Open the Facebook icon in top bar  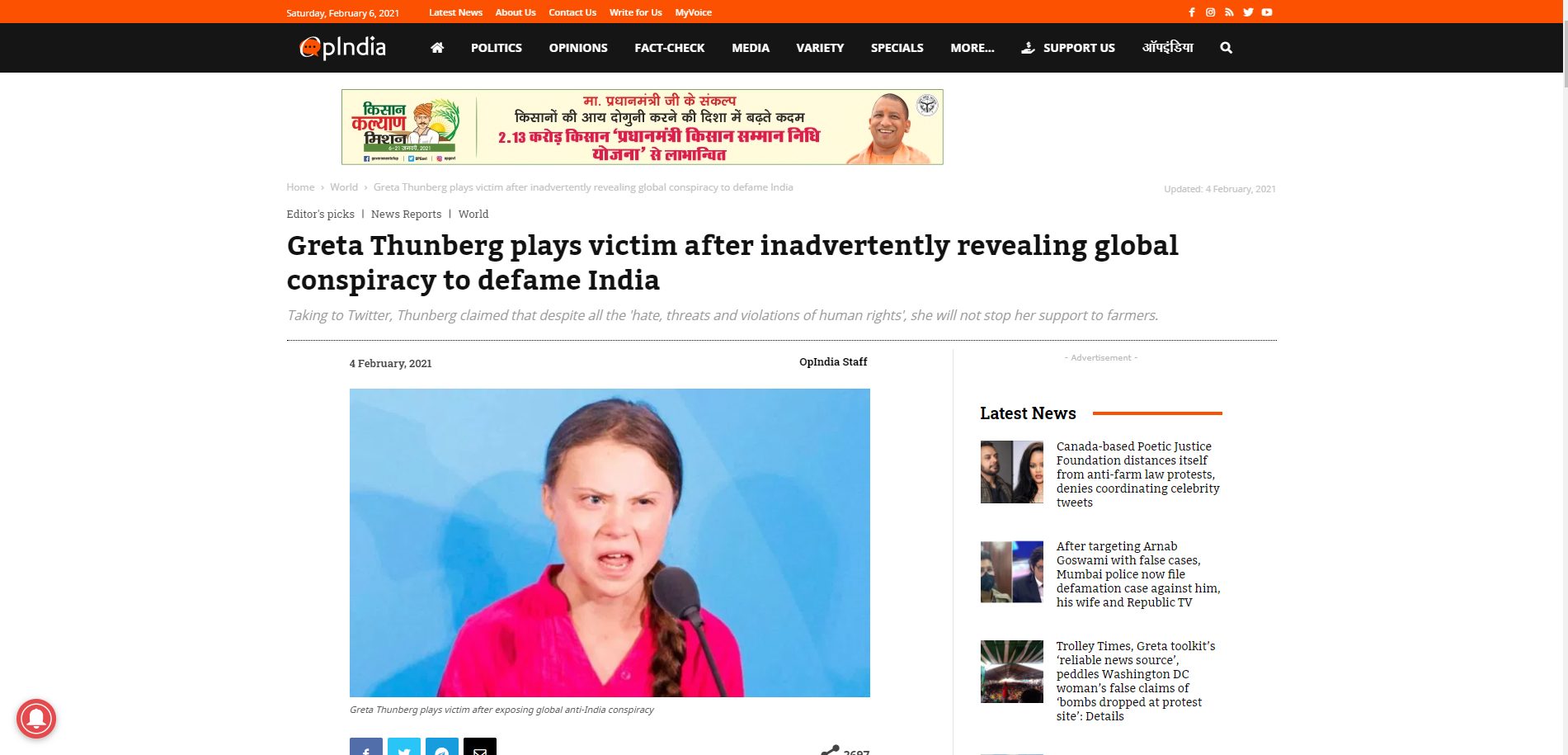[1191, 12]
